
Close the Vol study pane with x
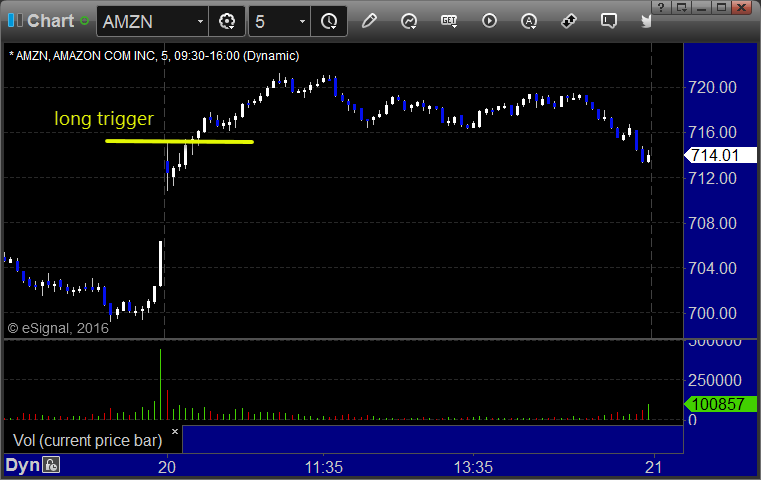click(x=175, y=431)
